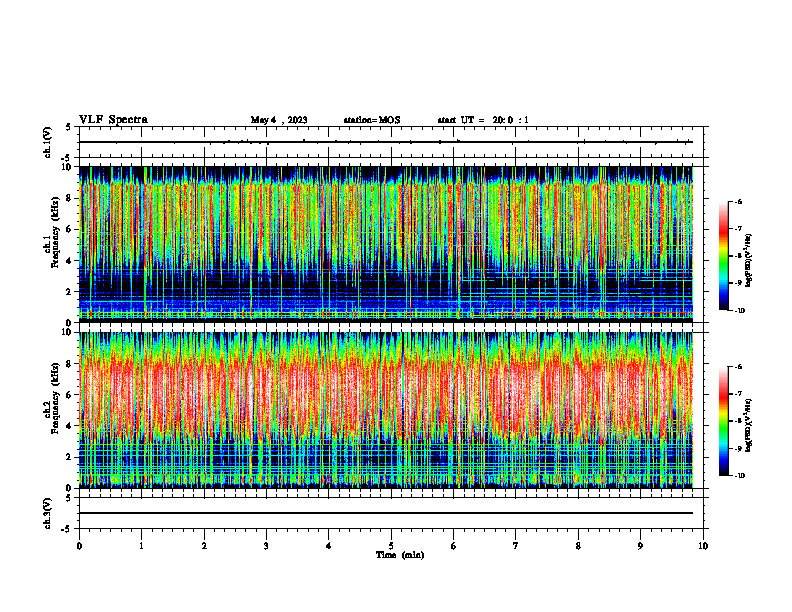Click the ch.1 "Frequency (kHz)" axis label
This screenshot has width=792, height=612.
(x=55, y=232)
